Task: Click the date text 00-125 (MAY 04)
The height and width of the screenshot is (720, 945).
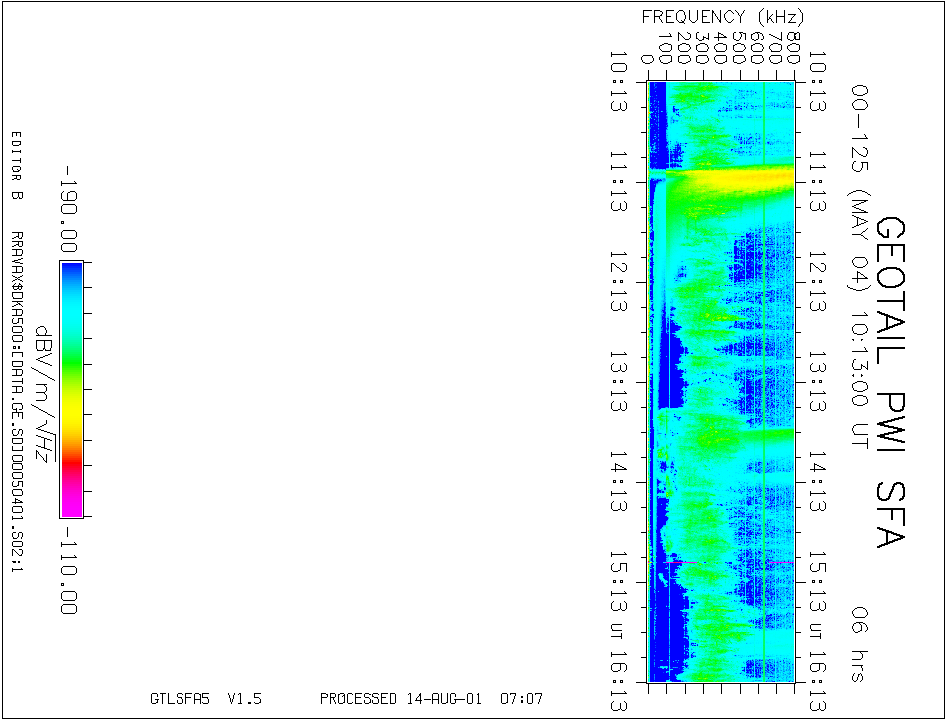Action: tap(858, 188)
